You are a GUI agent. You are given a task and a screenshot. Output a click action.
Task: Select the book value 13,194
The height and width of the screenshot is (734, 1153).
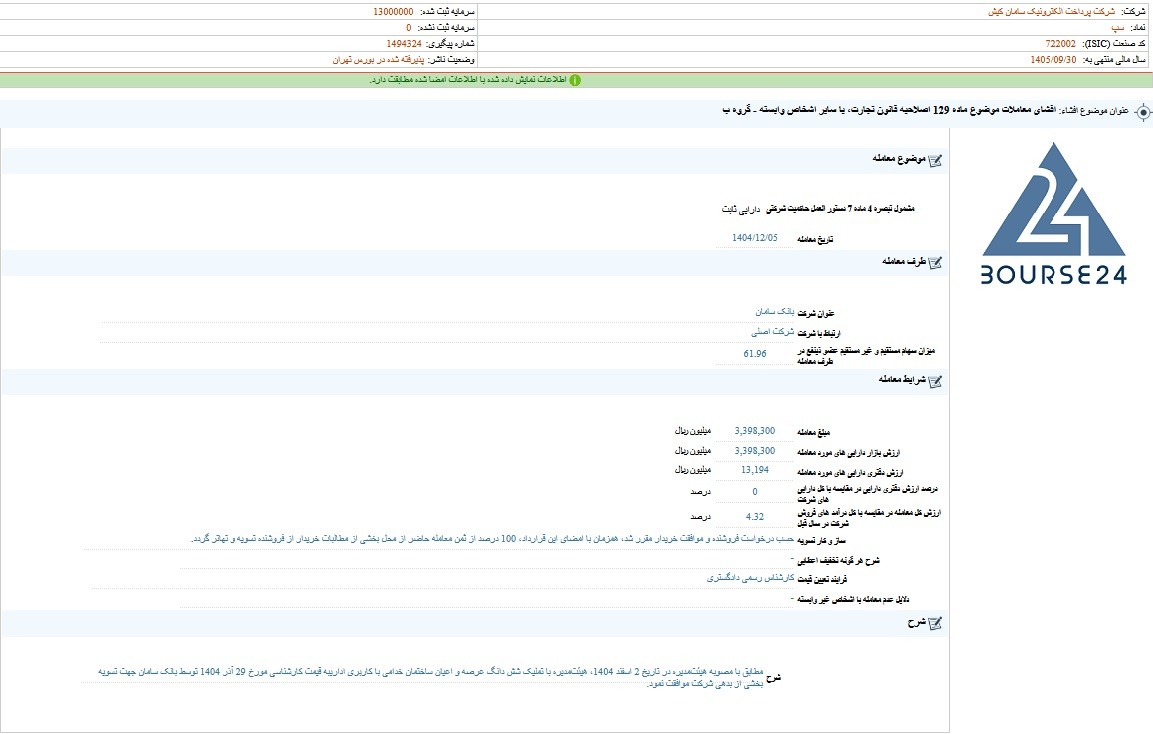point(754,470)
